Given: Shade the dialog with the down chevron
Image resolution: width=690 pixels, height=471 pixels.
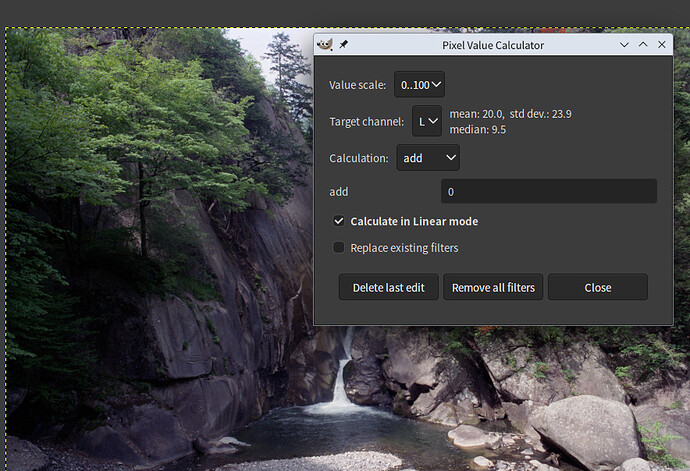Looking at the screenshot, I should pyautogui.click(x=624, y=45).
